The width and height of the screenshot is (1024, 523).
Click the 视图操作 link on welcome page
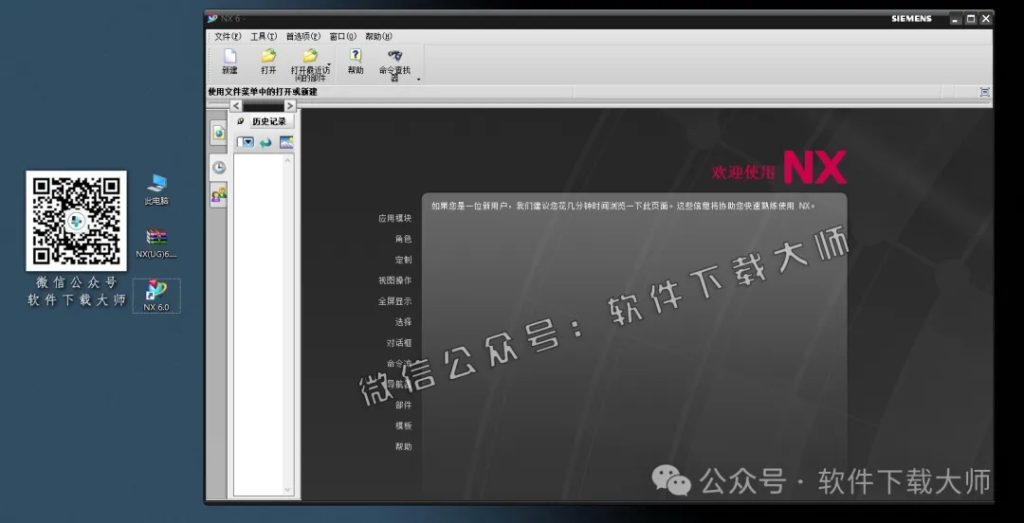(x=394, y=281)
